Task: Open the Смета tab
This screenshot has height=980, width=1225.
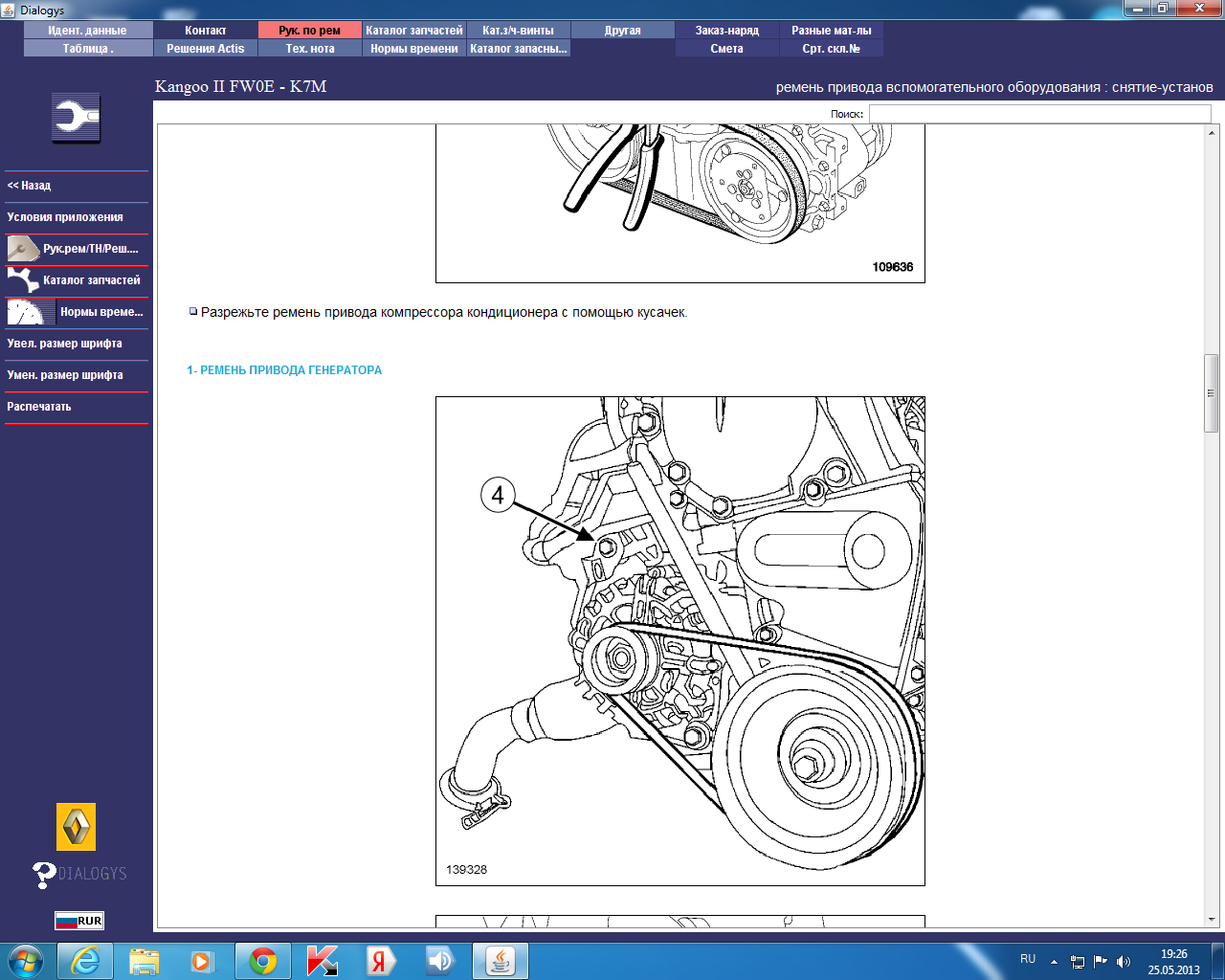Action: click(727, 49)
